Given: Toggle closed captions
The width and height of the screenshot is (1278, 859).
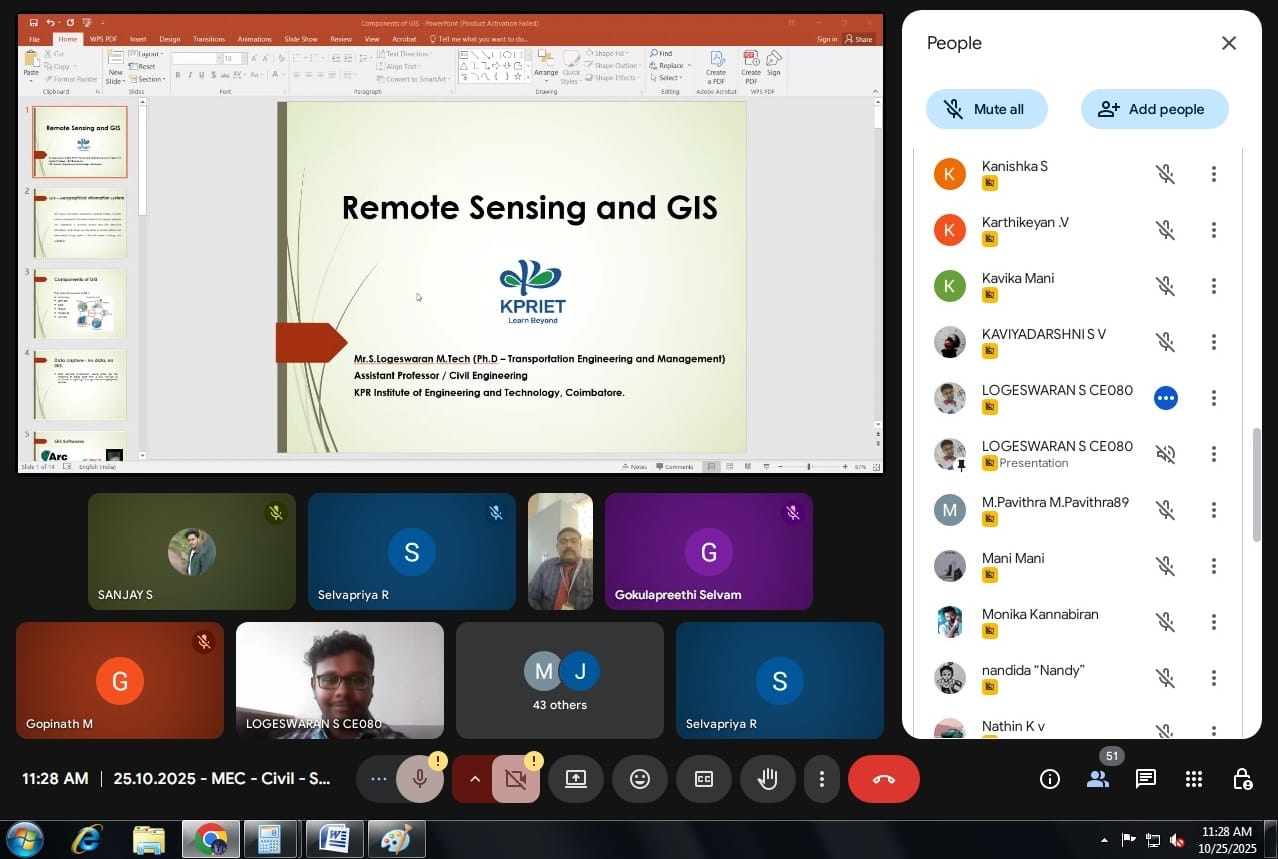Looking at the screenshot, I should tap(704, 779).
